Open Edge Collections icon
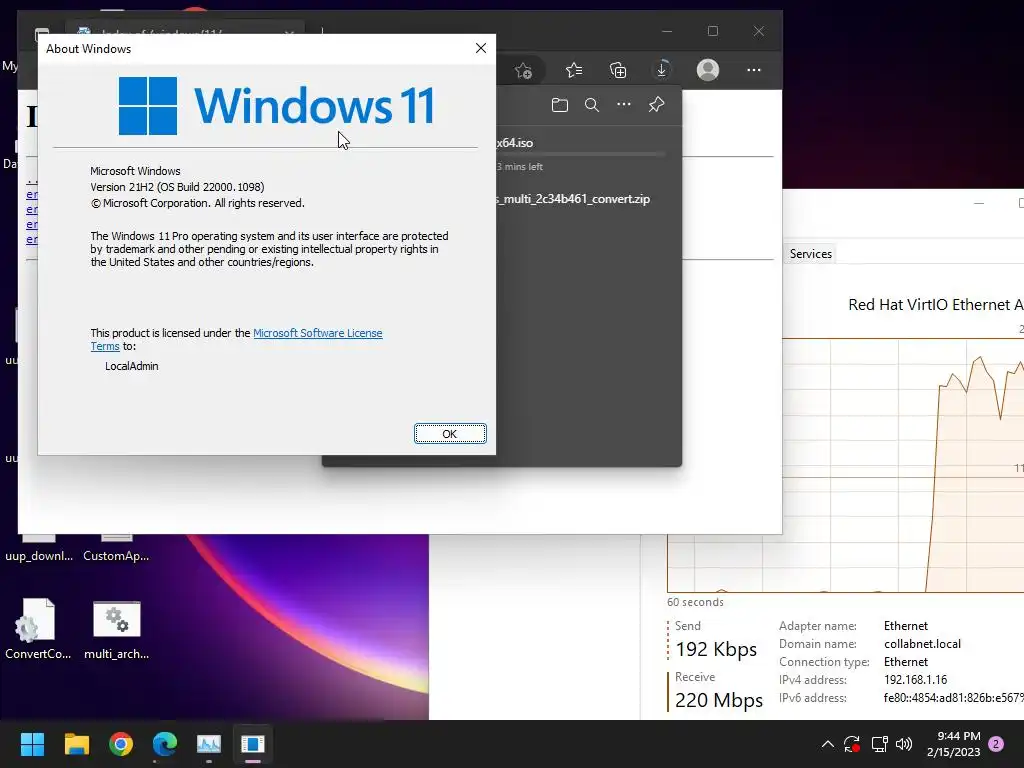The height and width of the screenshot is (768, 1024). point(618,70)
